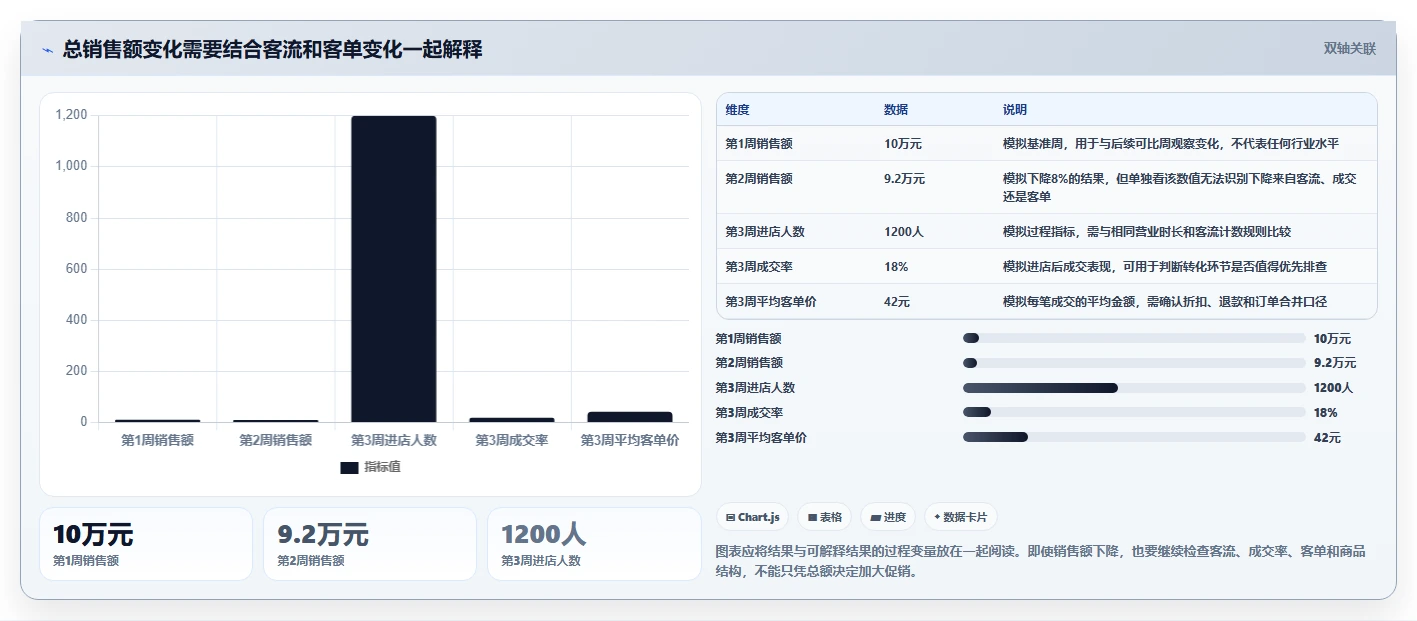Viewport: 1417px width, 621px height.
Task: Click the 第3周成交率 progress bar
Action: [1134, 412]
